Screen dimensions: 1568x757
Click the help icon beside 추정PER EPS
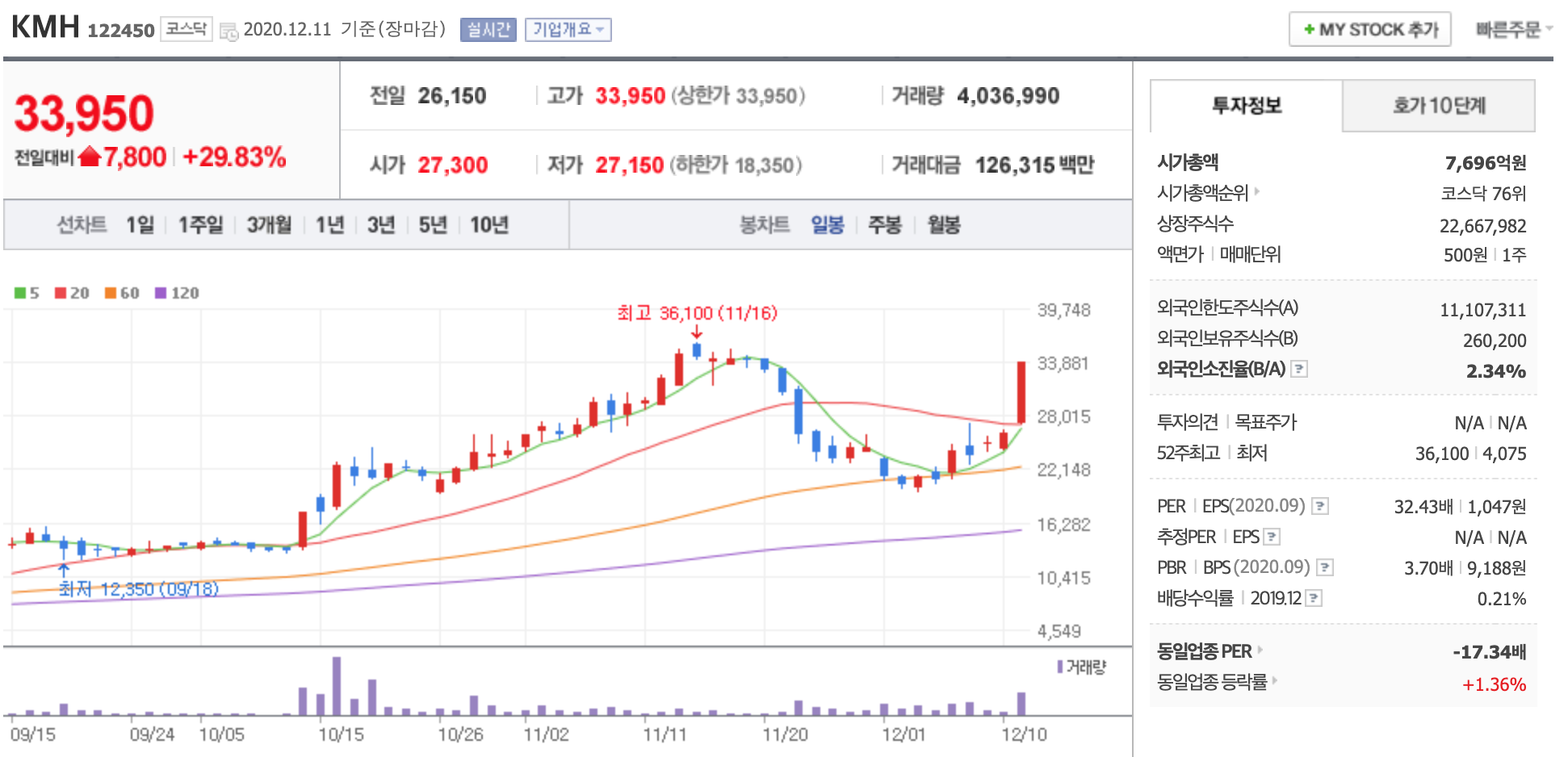pyautogui.click(x=1272, y=537)
